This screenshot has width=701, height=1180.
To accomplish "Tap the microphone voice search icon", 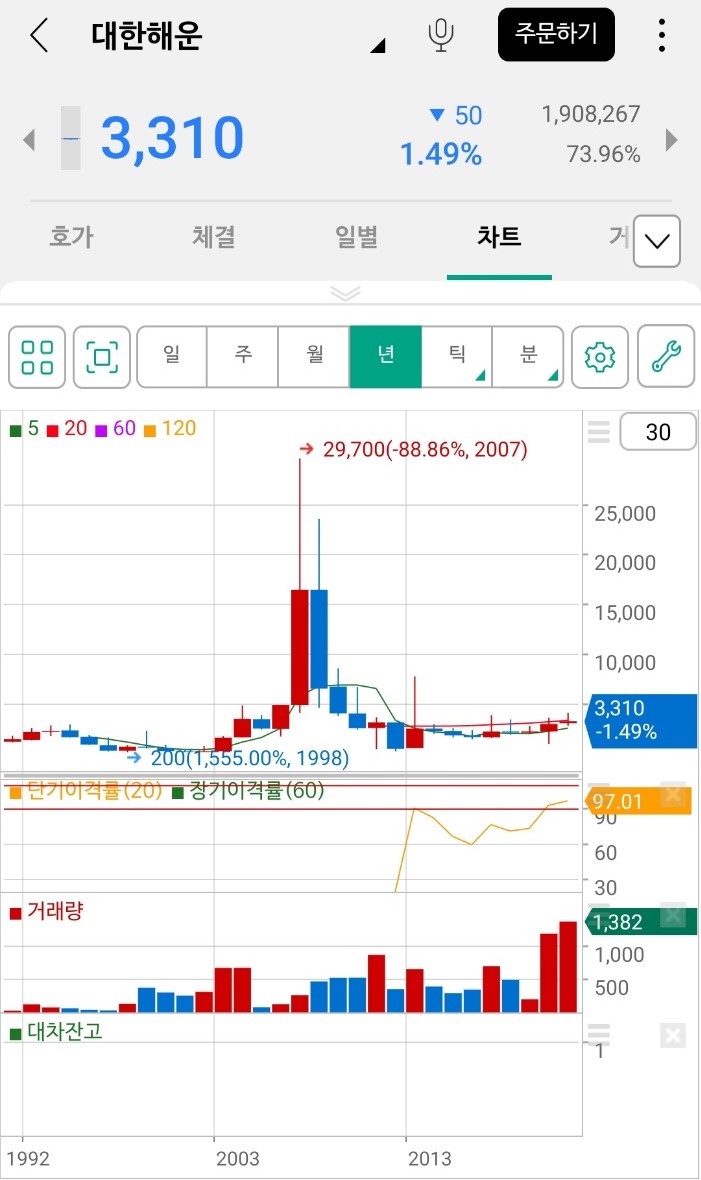I will point(440,35).
